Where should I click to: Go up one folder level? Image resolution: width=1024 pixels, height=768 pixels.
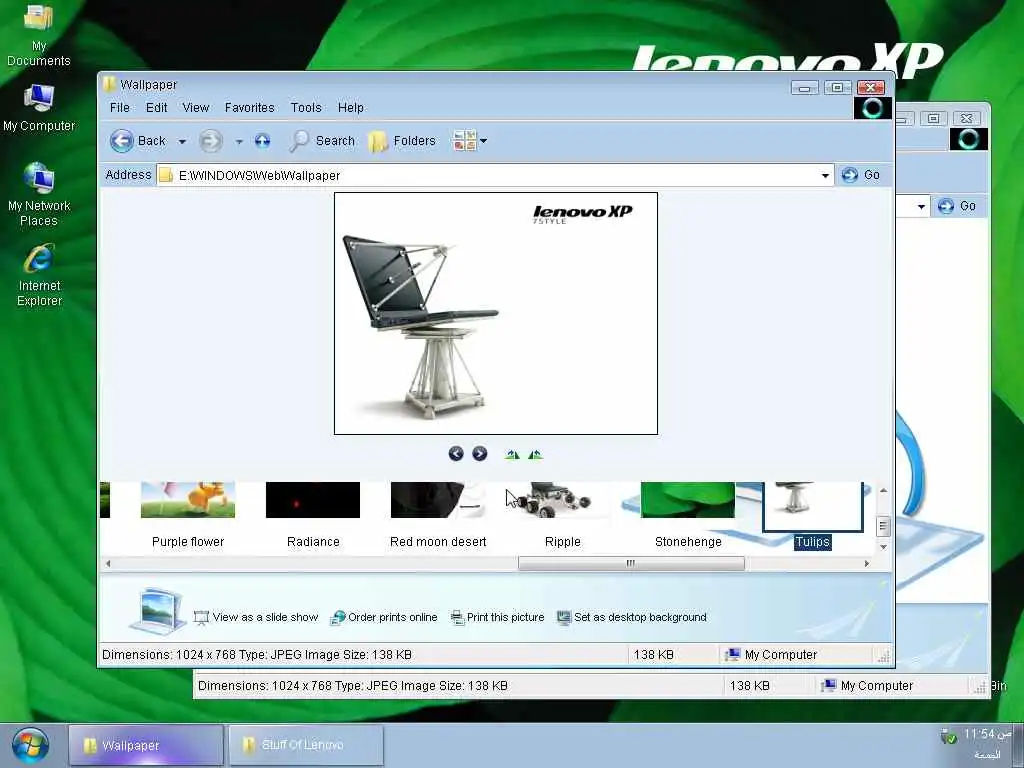pyautogui.click(x=263, y=140)
